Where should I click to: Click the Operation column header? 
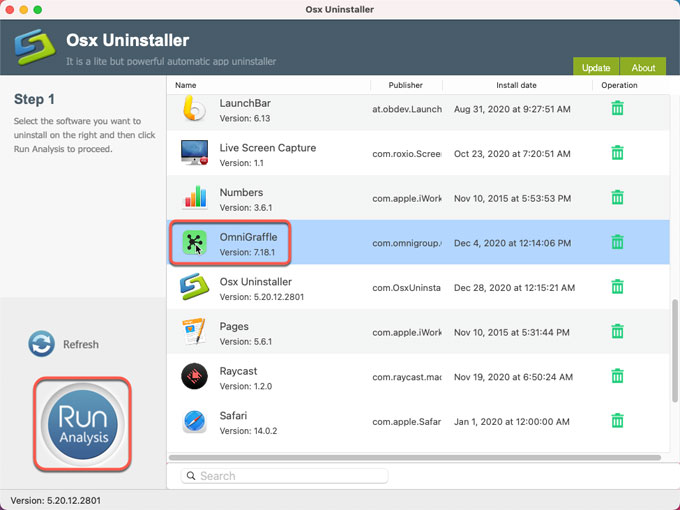click(619, 85)
